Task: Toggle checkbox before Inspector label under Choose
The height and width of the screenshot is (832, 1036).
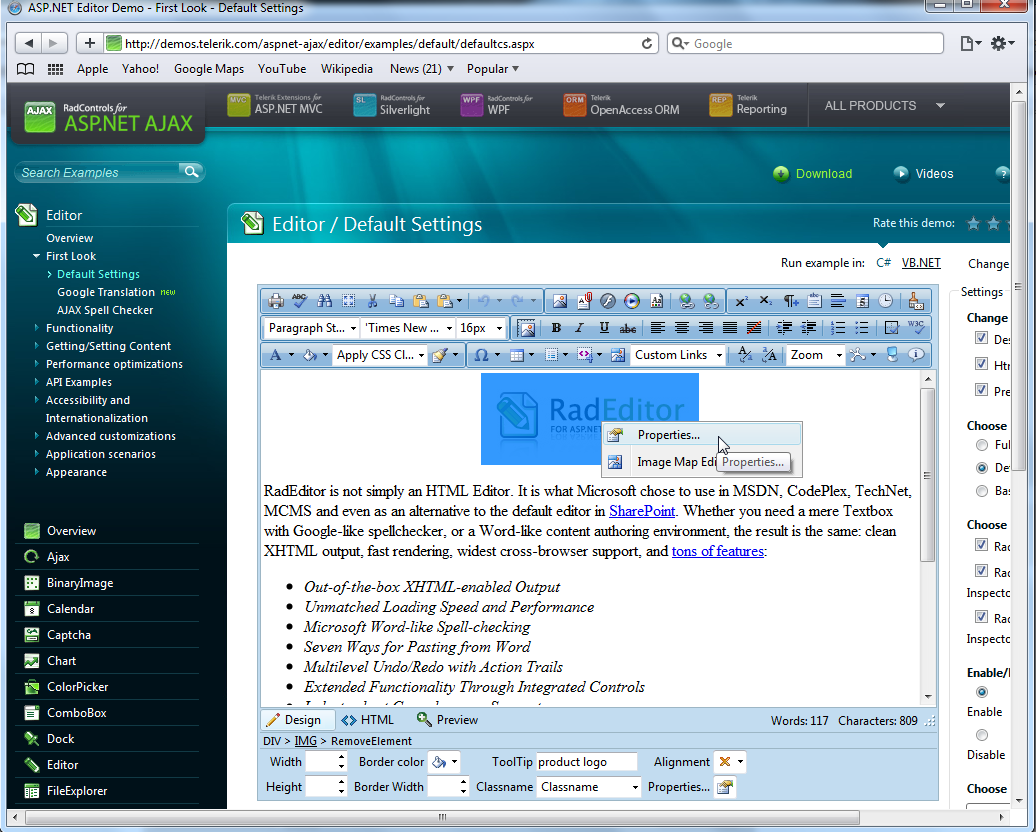Action: coord(981,571)
